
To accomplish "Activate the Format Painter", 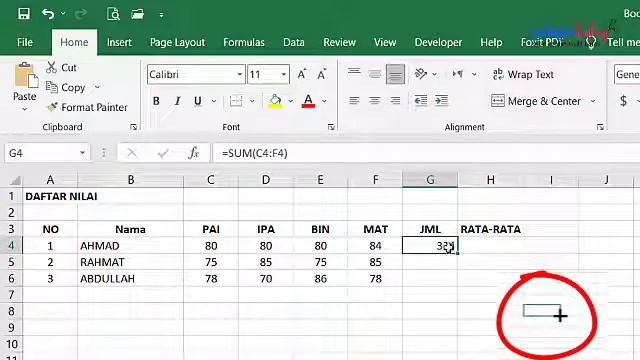I will point(87,107).
